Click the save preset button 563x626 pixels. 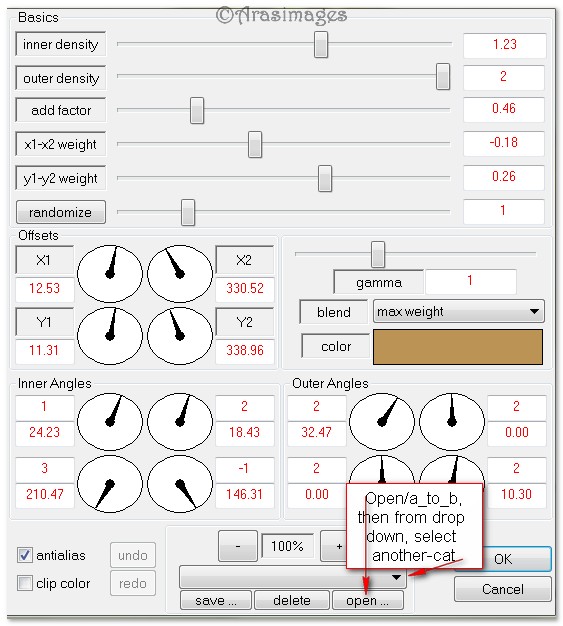click(x=216, y=600)
